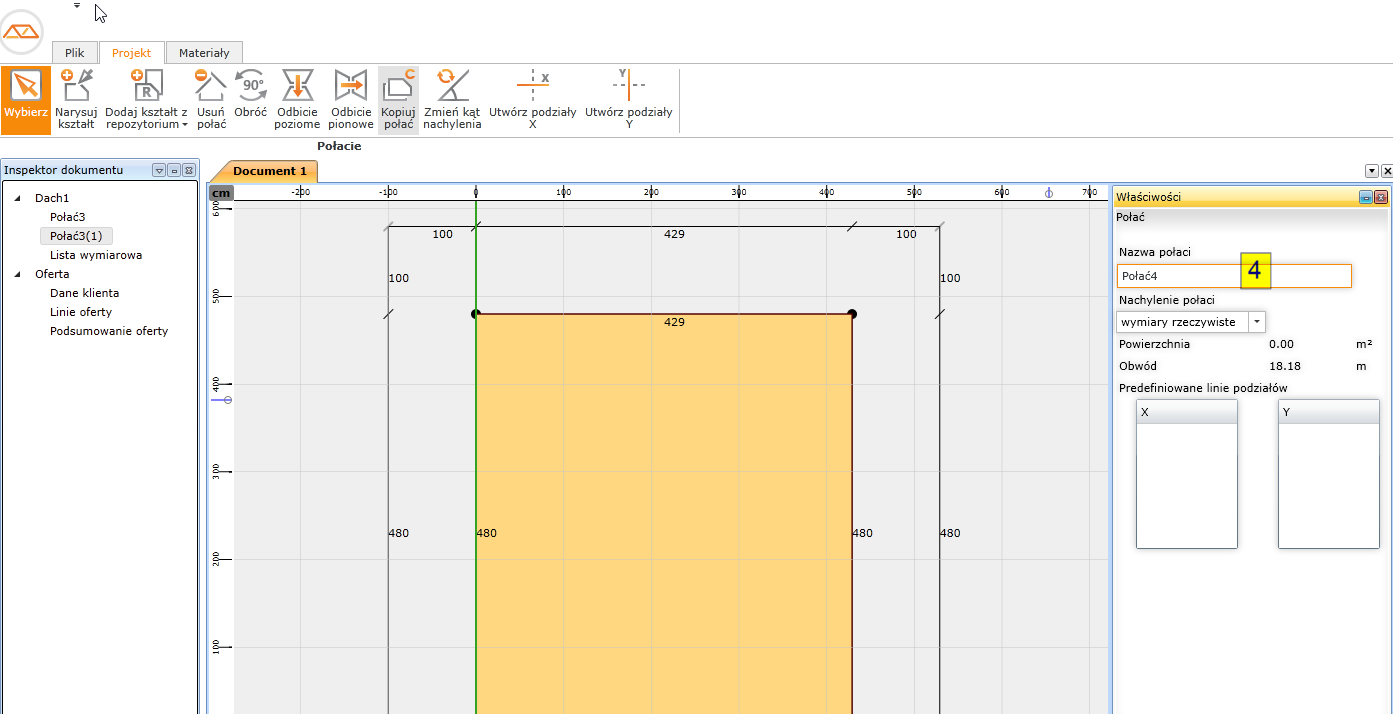The height and width of the screenshot is (714, 1393).
Task: Apply Odbicie poziome horizontal flip
Action: (297, 100)
